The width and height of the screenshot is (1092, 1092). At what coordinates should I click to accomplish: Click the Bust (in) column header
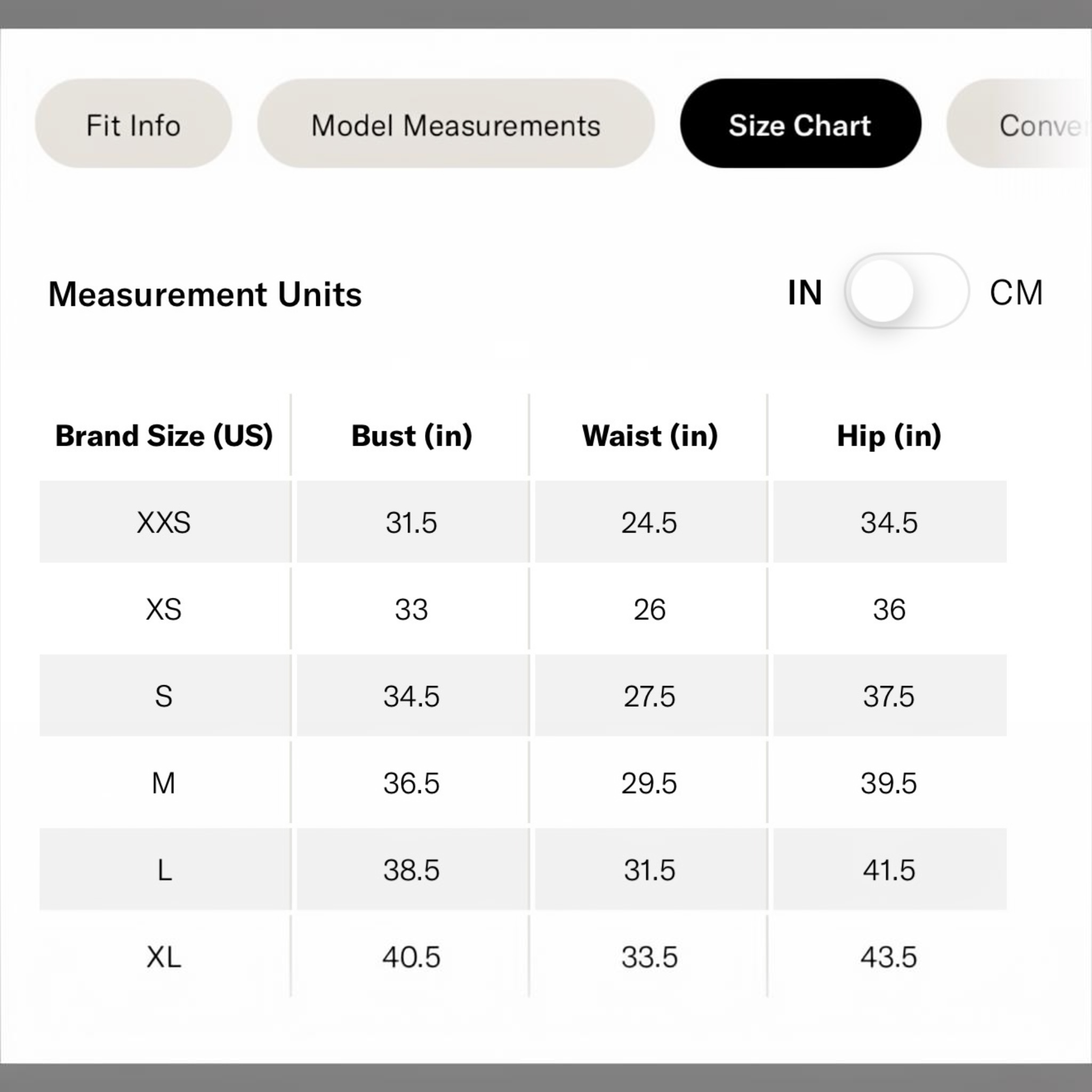pos(412,436)
